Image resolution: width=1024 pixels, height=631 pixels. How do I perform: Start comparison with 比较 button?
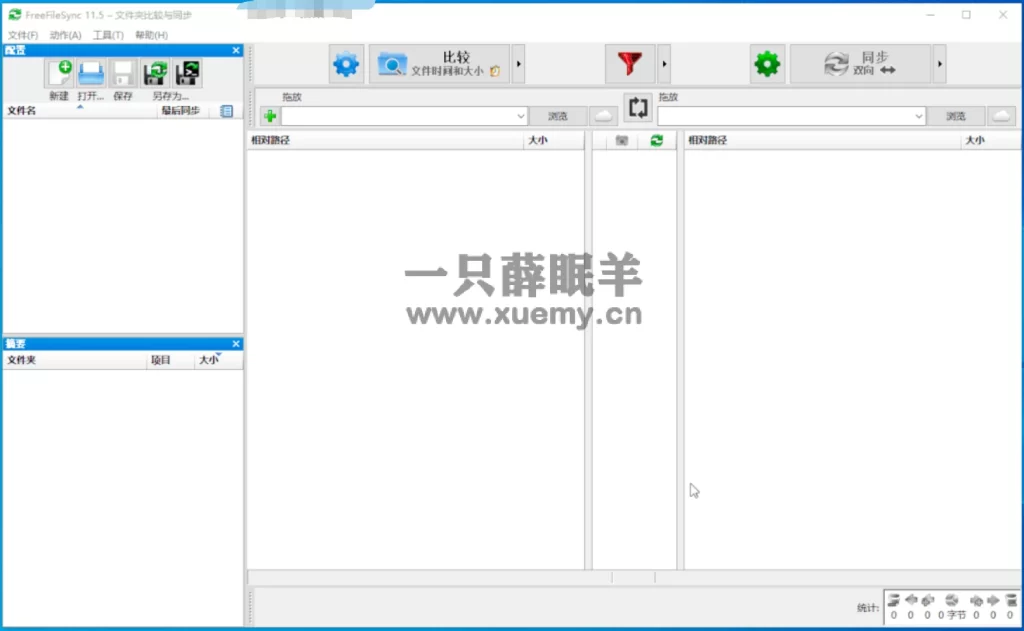[440, 64]
